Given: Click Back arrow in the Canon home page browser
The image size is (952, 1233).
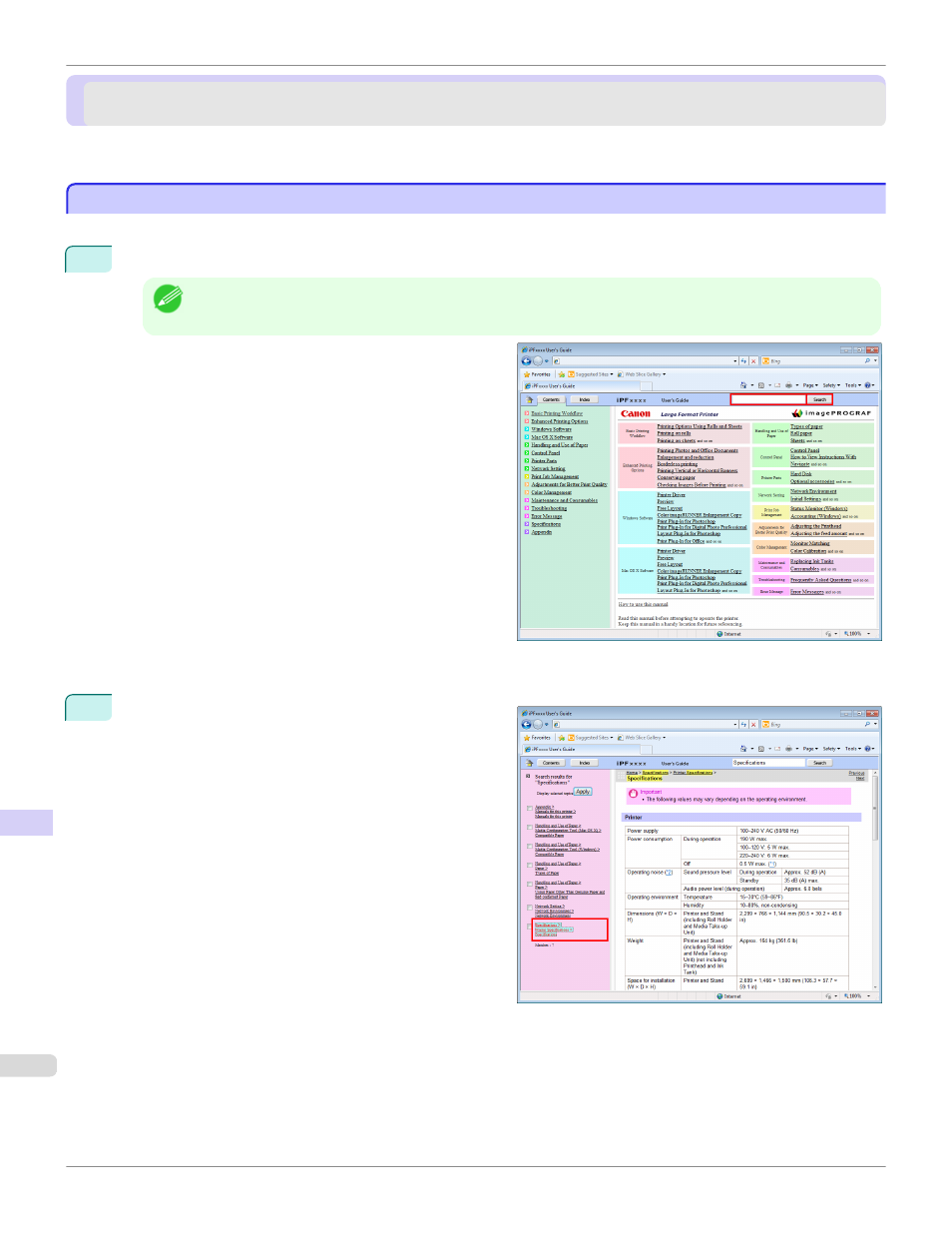Looking at the screenshot, I should coord(526,360).
